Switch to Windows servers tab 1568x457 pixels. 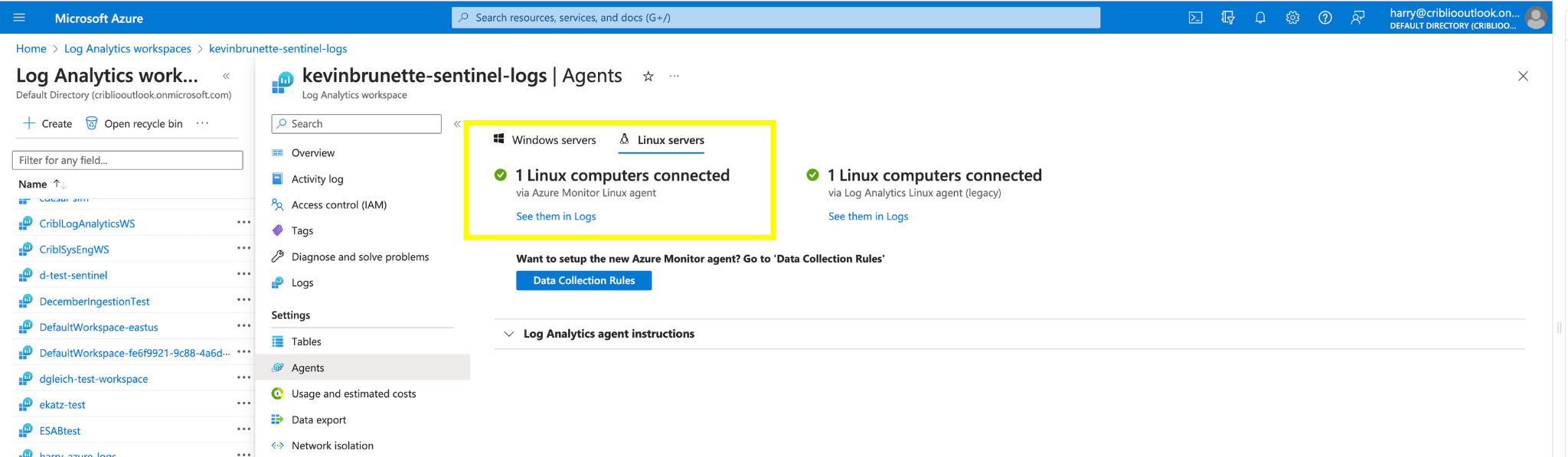tap(544, 140)
